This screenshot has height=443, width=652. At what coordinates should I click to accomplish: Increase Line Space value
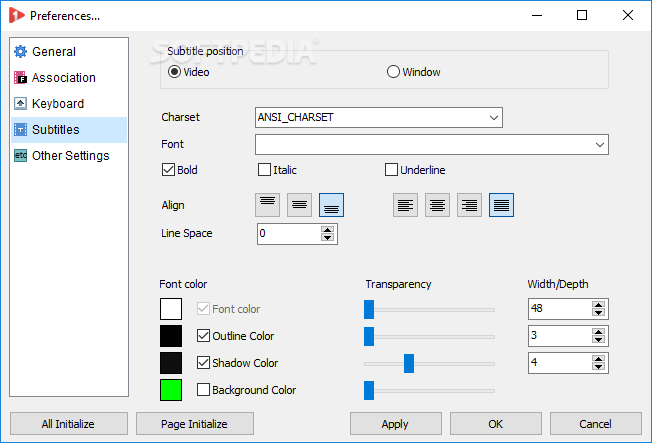pyautogui.click(x=328, y=230)
